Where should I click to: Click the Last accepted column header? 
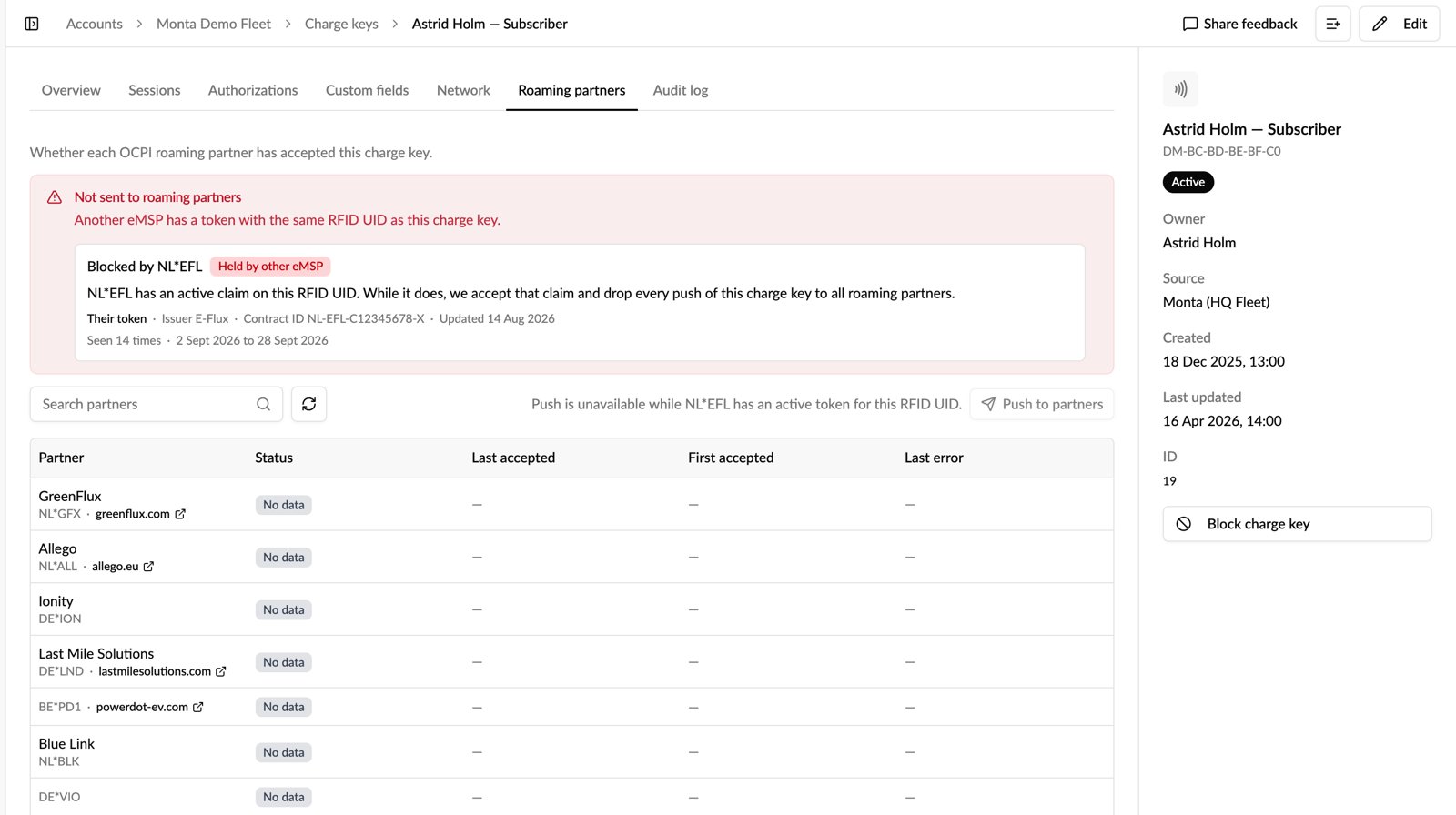pos(513,458)
